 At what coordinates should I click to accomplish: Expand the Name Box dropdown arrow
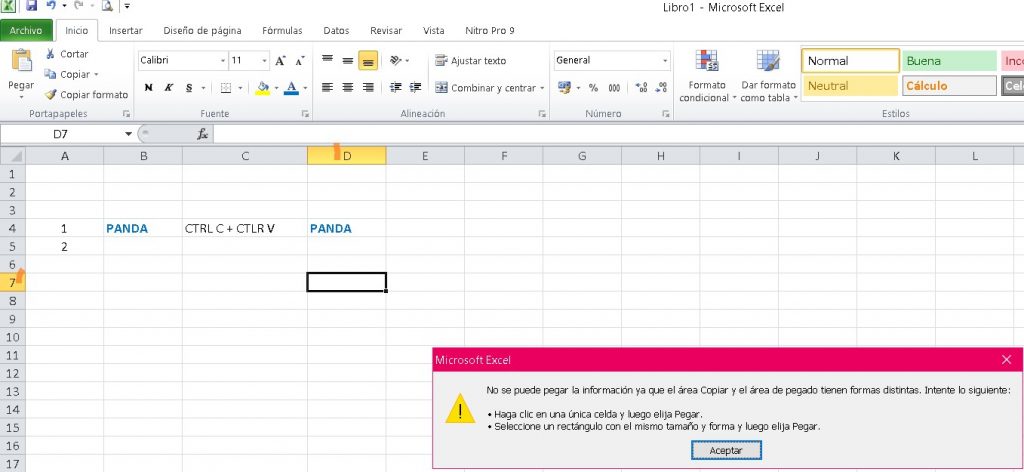[128, 134]
